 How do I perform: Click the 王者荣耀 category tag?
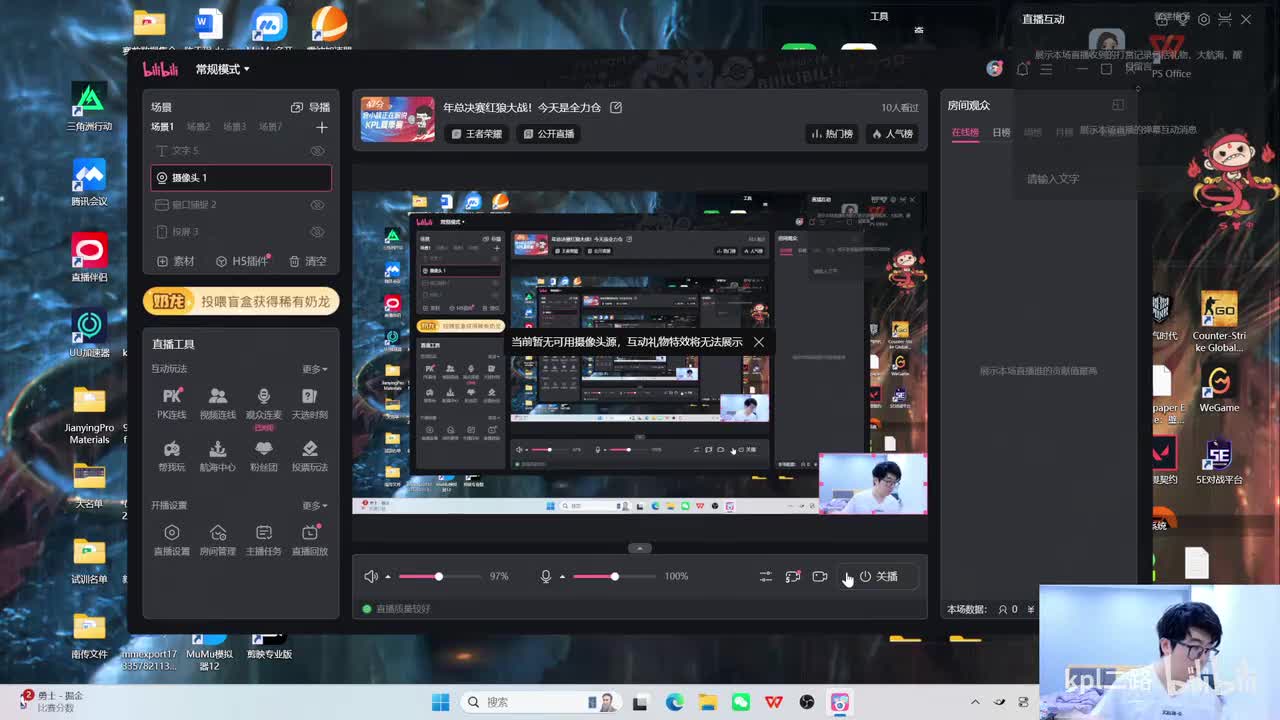476,134
